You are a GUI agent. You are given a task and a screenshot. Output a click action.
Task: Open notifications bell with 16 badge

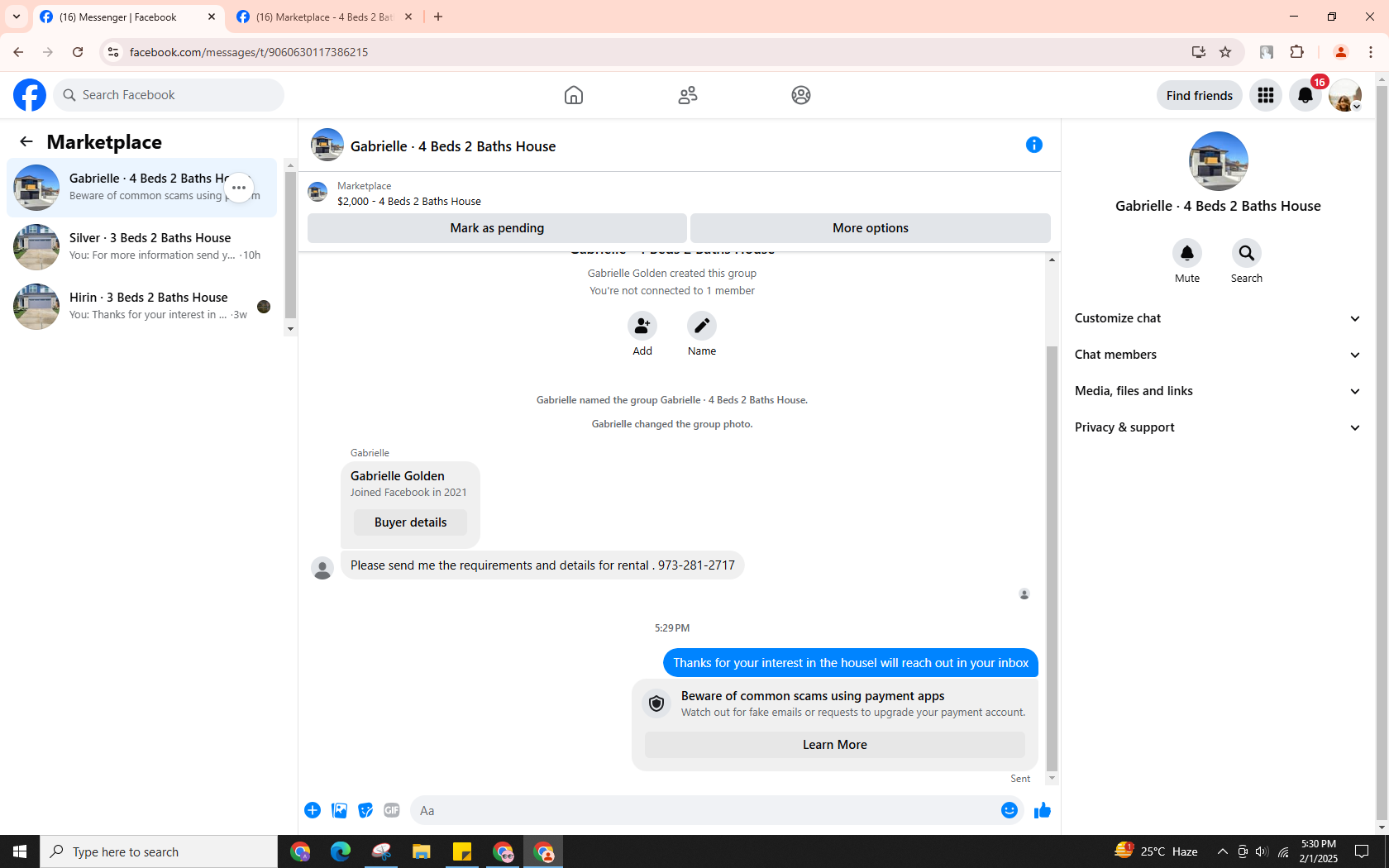(1305, 95)
